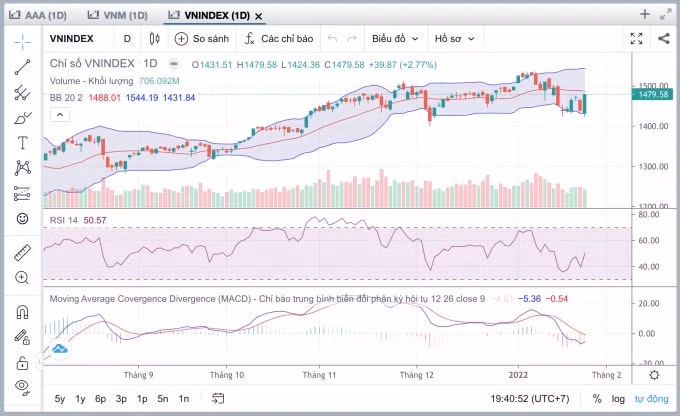Image resolution: width=680 pixels, height=416 pixels.
Task: Click the Tháng 9 time axis label
Action: click(x=138, y=375)
